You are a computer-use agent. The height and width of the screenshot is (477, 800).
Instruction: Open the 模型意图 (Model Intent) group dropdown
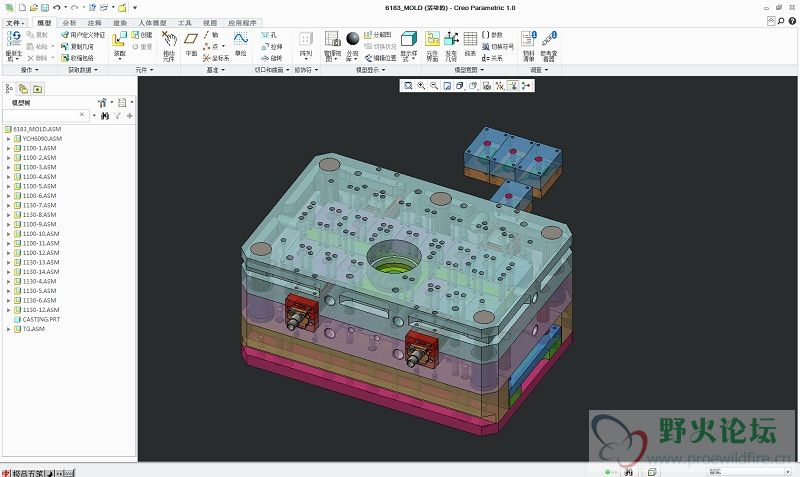click(x=469, y=70)
